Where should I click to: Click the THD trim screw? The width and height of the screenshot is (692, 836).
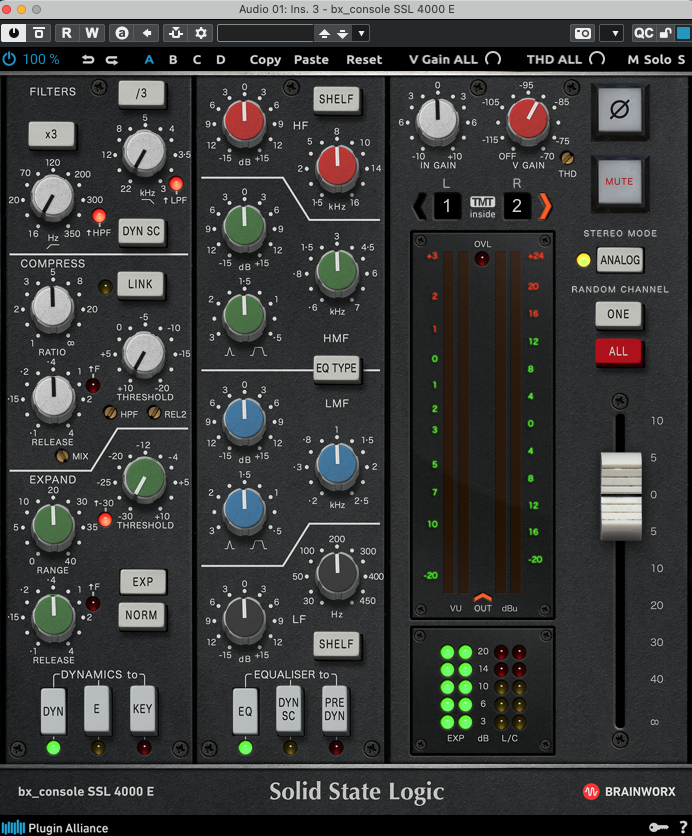point(567,158)
